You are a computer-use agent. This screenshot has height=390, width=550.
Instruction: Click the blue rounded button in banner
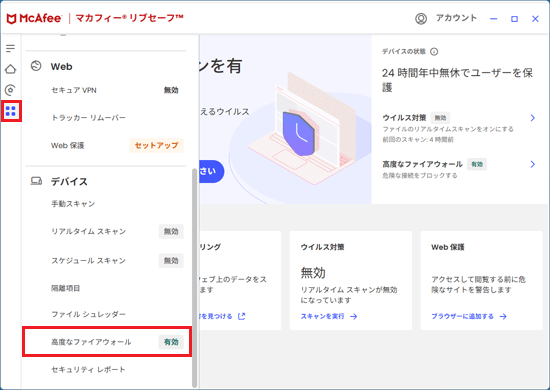point(212,171)
